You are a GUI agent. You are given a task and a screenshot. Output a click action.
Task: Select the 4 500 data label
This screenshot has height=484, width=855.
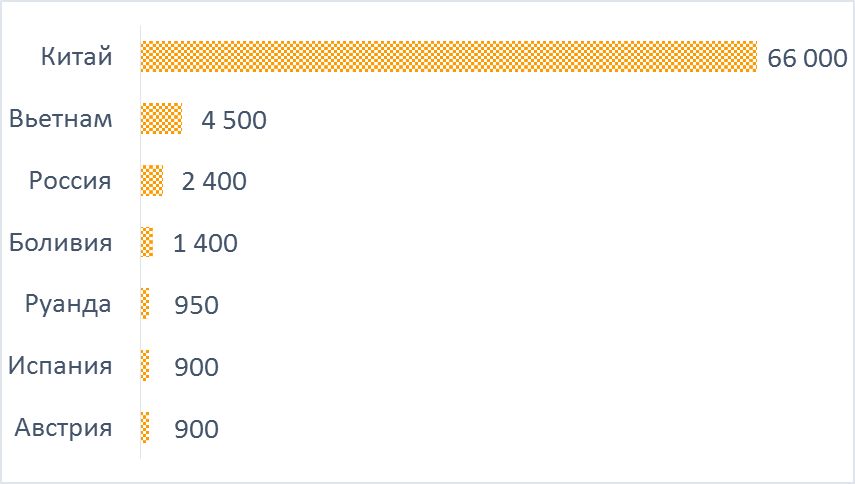(x=234, y=120)
